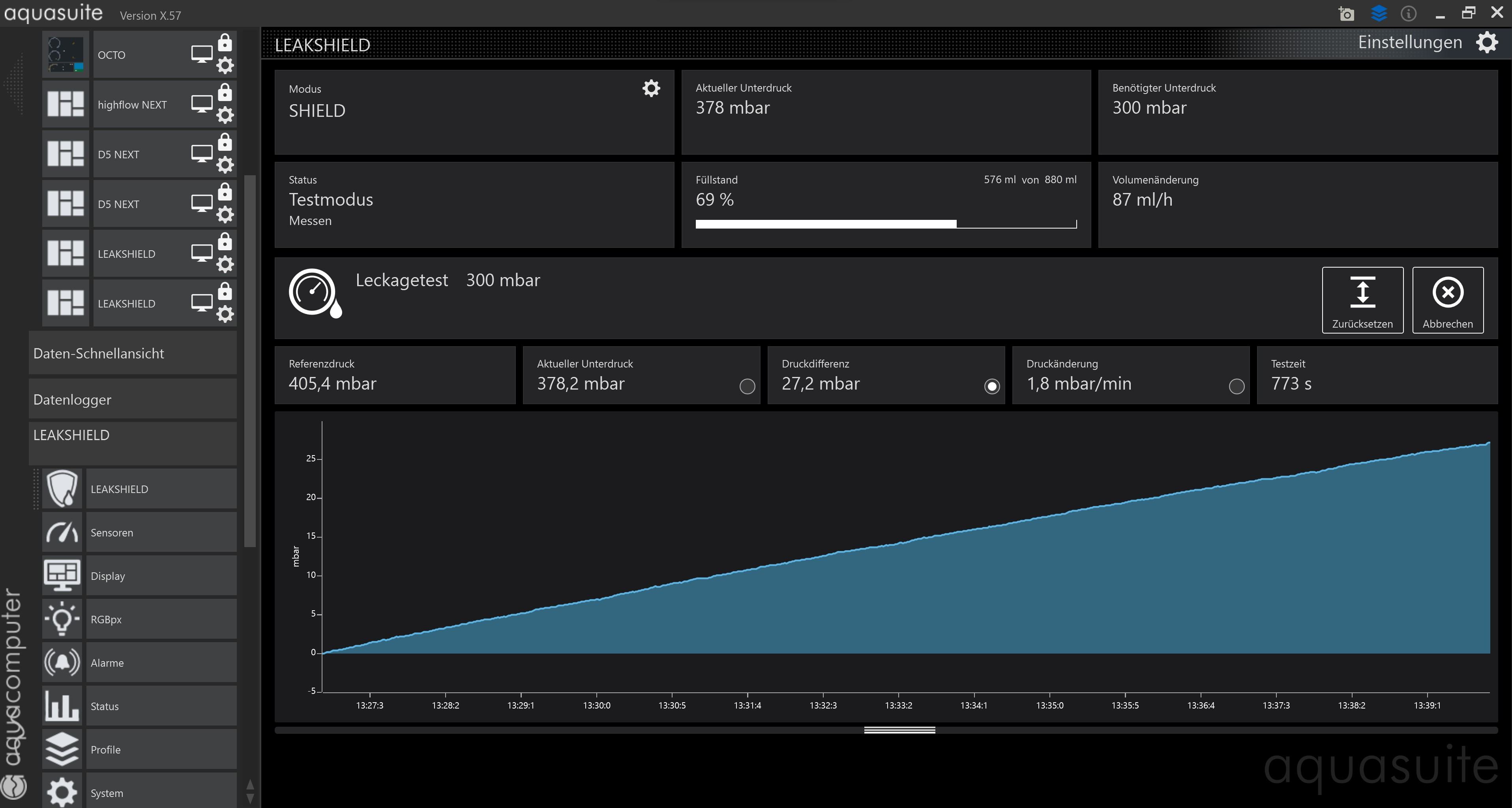This screenshot has height=808, width=1512.
Task: Click the Testmodus status text
Action: pyautogui.click(x=331, y=200)
